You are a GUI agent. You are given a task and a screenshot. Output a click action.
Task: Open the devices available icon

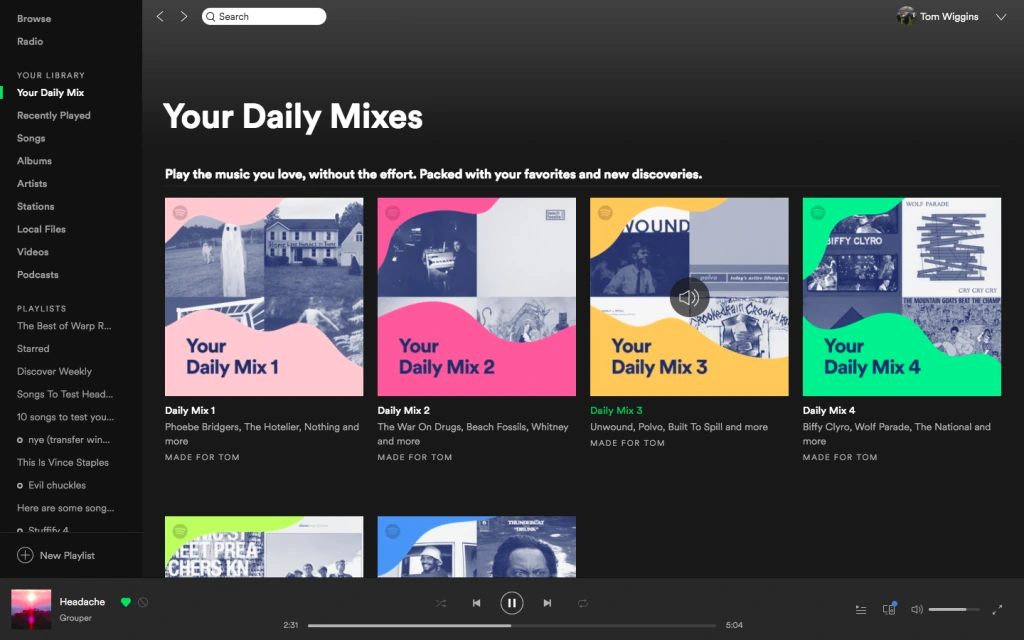[x=889, y=609]
